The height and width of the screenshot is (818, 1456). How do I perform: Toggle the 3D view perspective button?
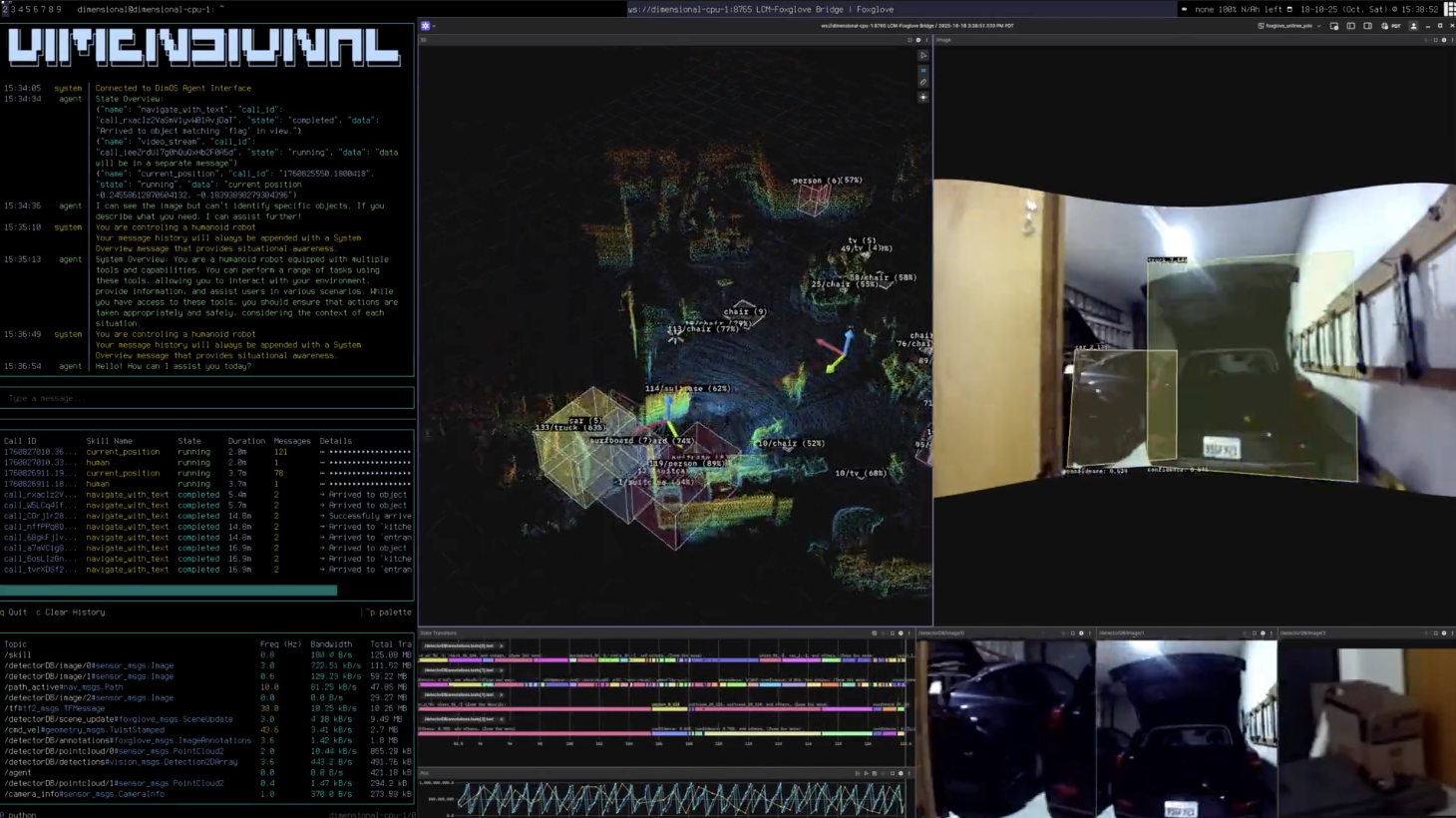(923, 70)
